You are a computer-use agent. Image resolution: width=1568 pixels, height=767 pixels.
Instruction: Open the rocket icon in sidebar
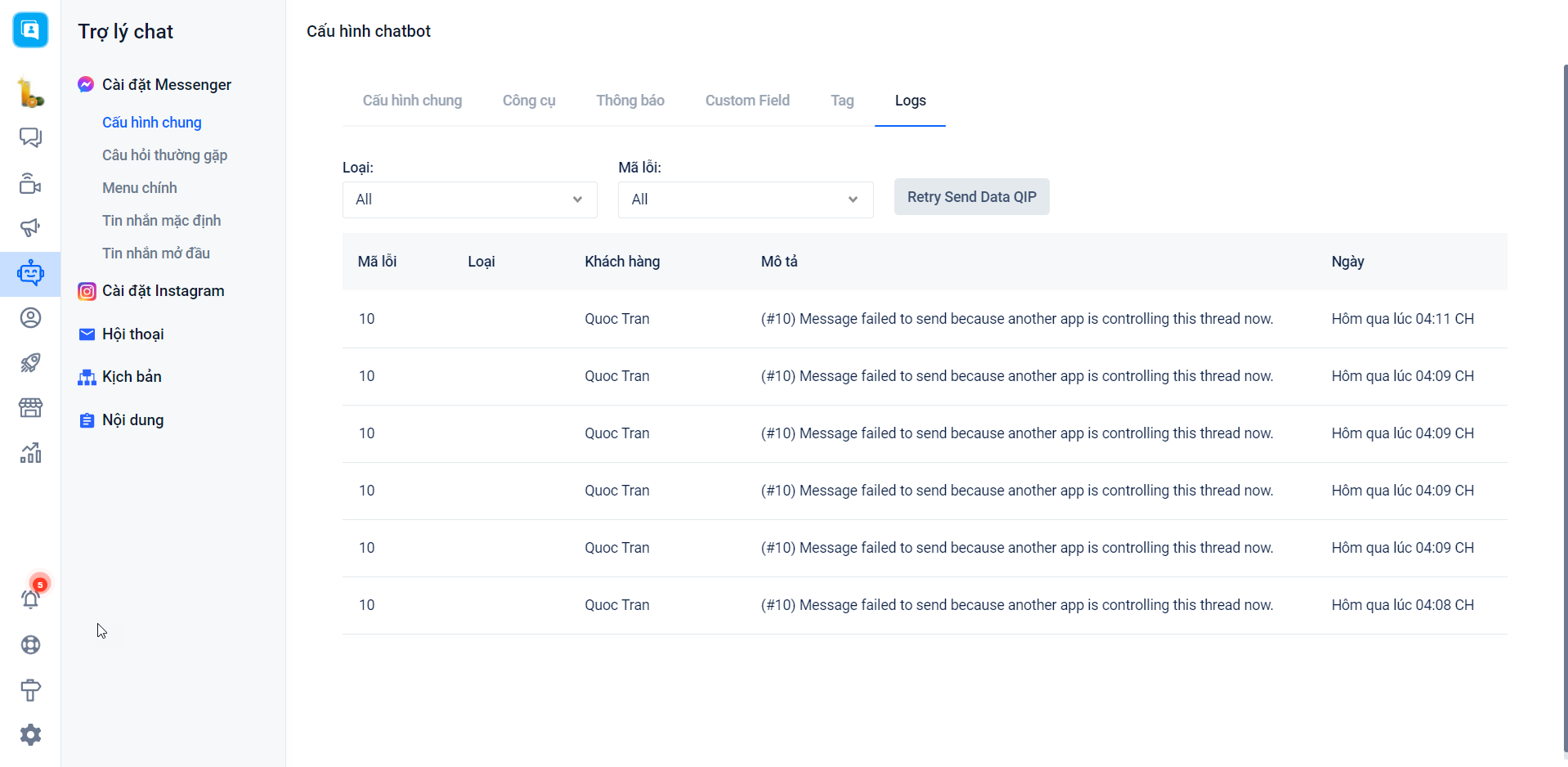tap(30, 362)
